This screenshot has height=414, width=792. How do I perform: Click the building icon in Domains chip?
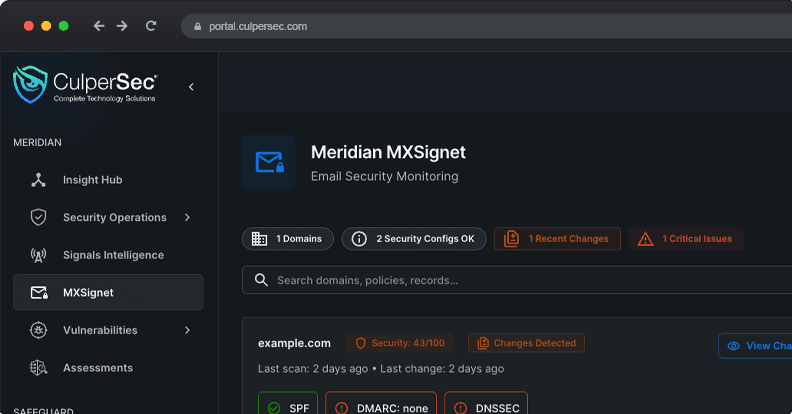click(260, 239)
